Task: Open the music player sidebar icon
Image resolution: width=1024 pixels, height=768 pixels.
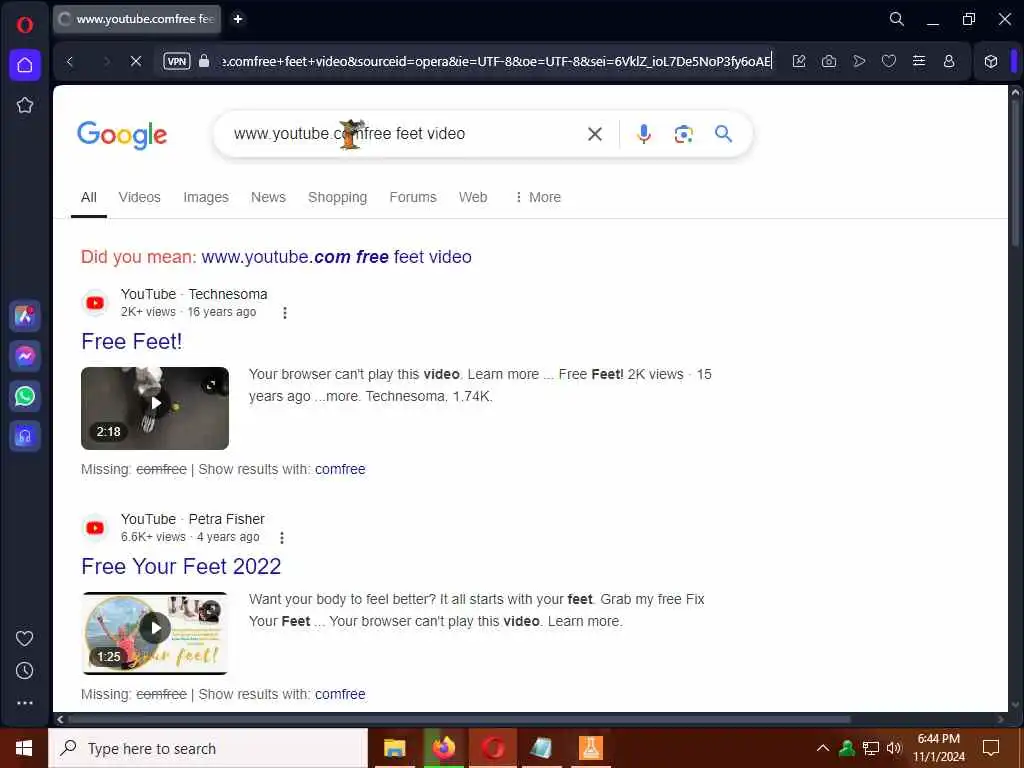Action: (x=25, y=436)
